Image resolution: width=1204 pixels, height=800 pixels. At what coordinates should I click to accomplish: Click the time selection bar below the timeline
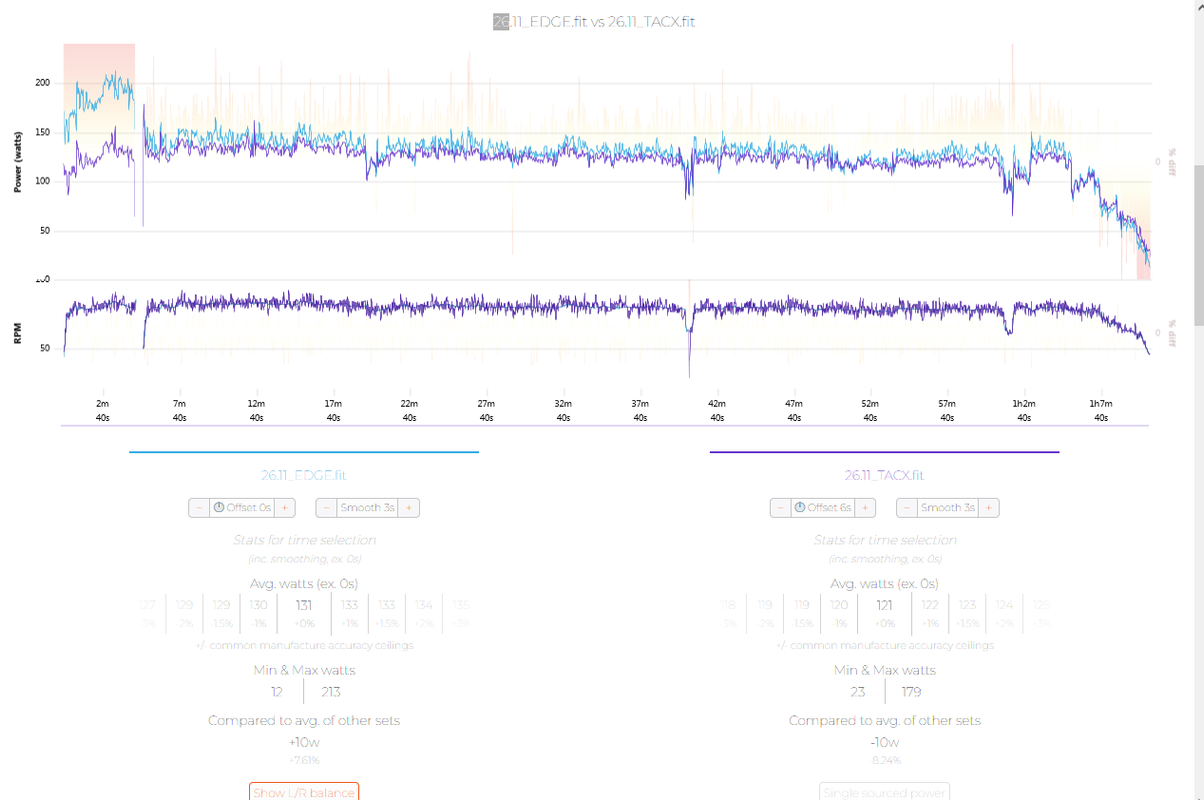point(605,426)
